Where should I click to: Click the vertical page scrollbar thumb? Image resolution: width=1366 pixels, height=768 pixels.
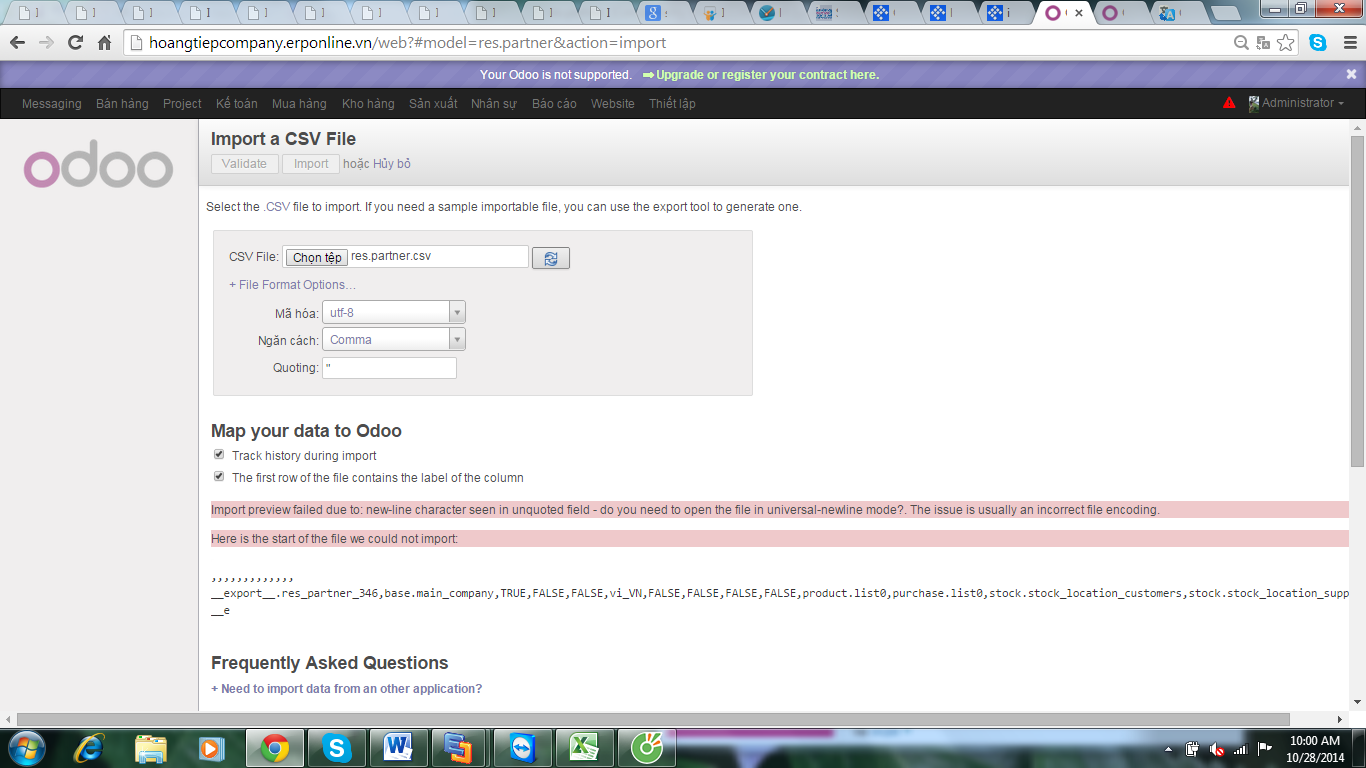coord(1357,300)
